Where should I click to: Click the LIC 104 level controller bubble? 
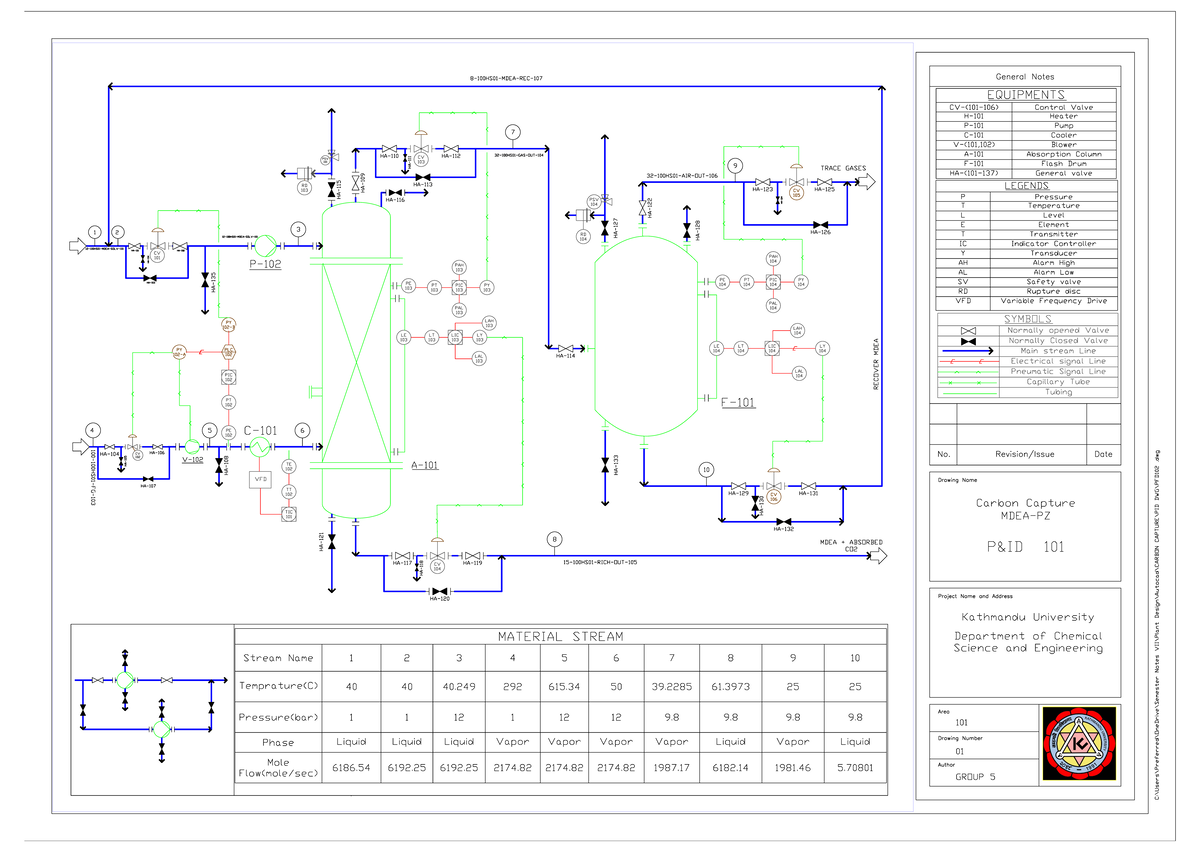point(772,348)
